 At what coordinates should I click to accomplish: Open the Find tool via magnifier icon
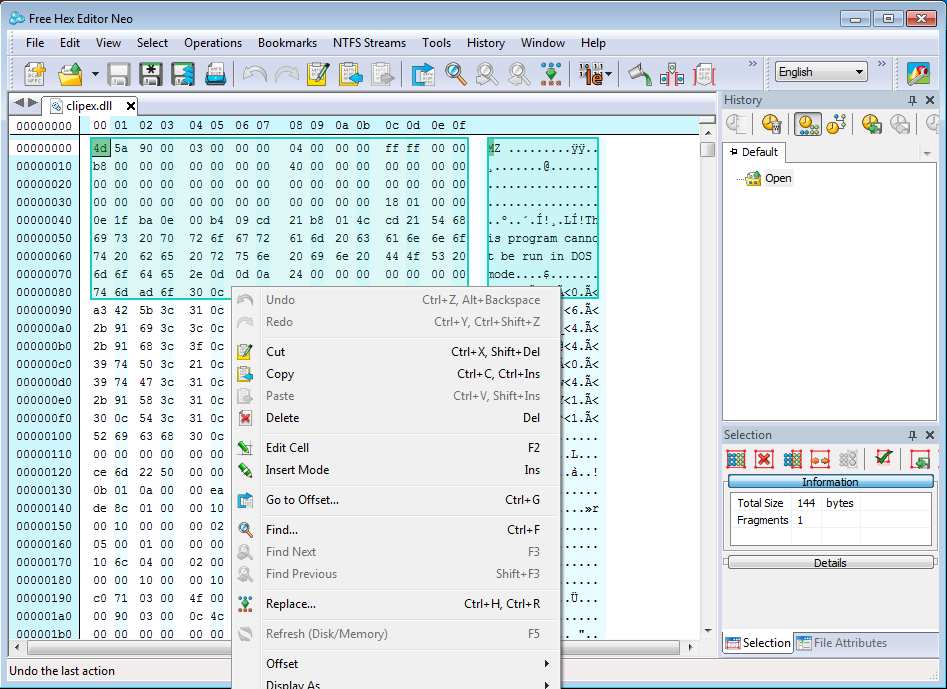click(453, 73)
